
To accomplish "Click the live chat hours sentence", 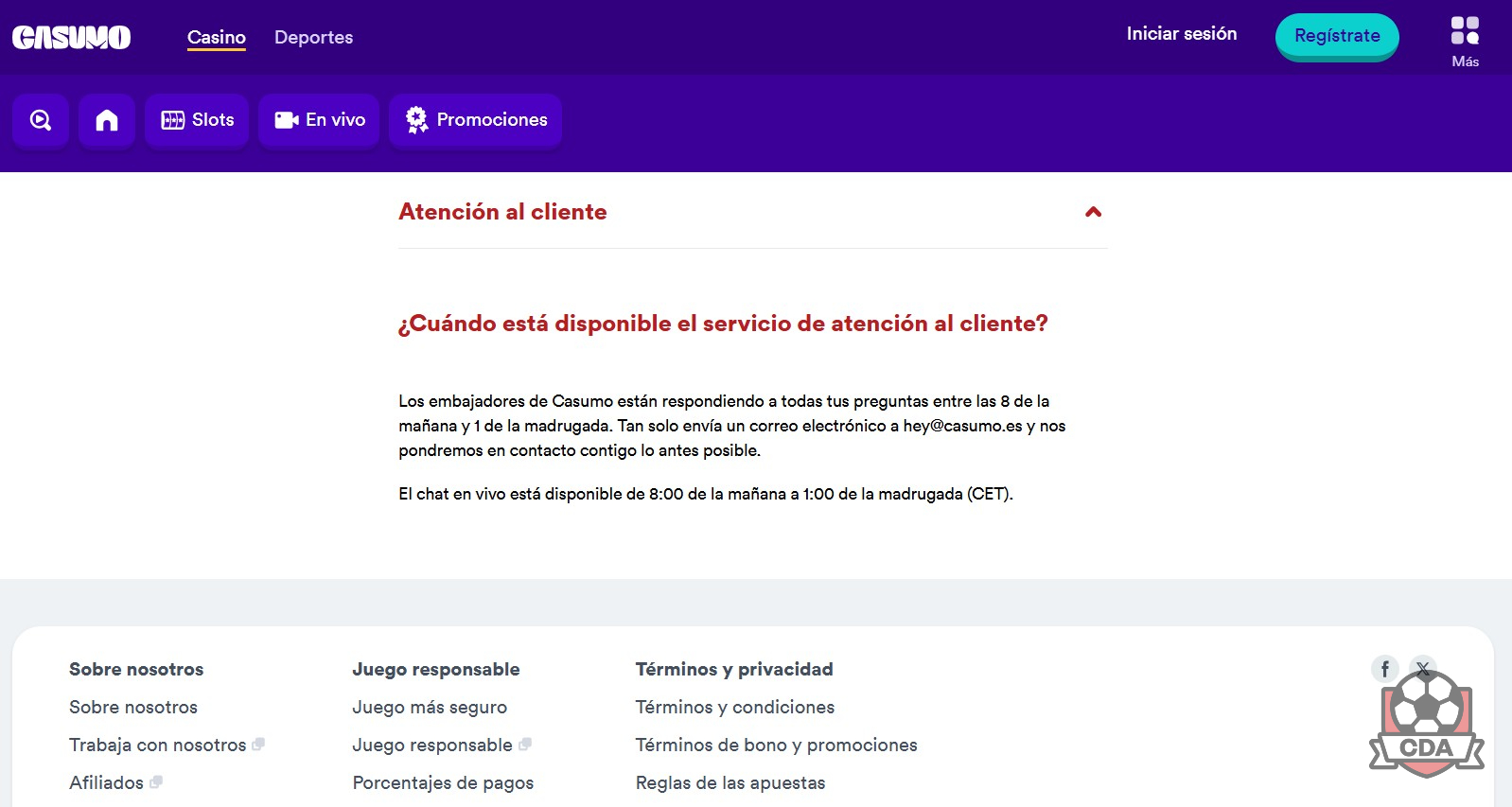I will [x=706, y=494].
